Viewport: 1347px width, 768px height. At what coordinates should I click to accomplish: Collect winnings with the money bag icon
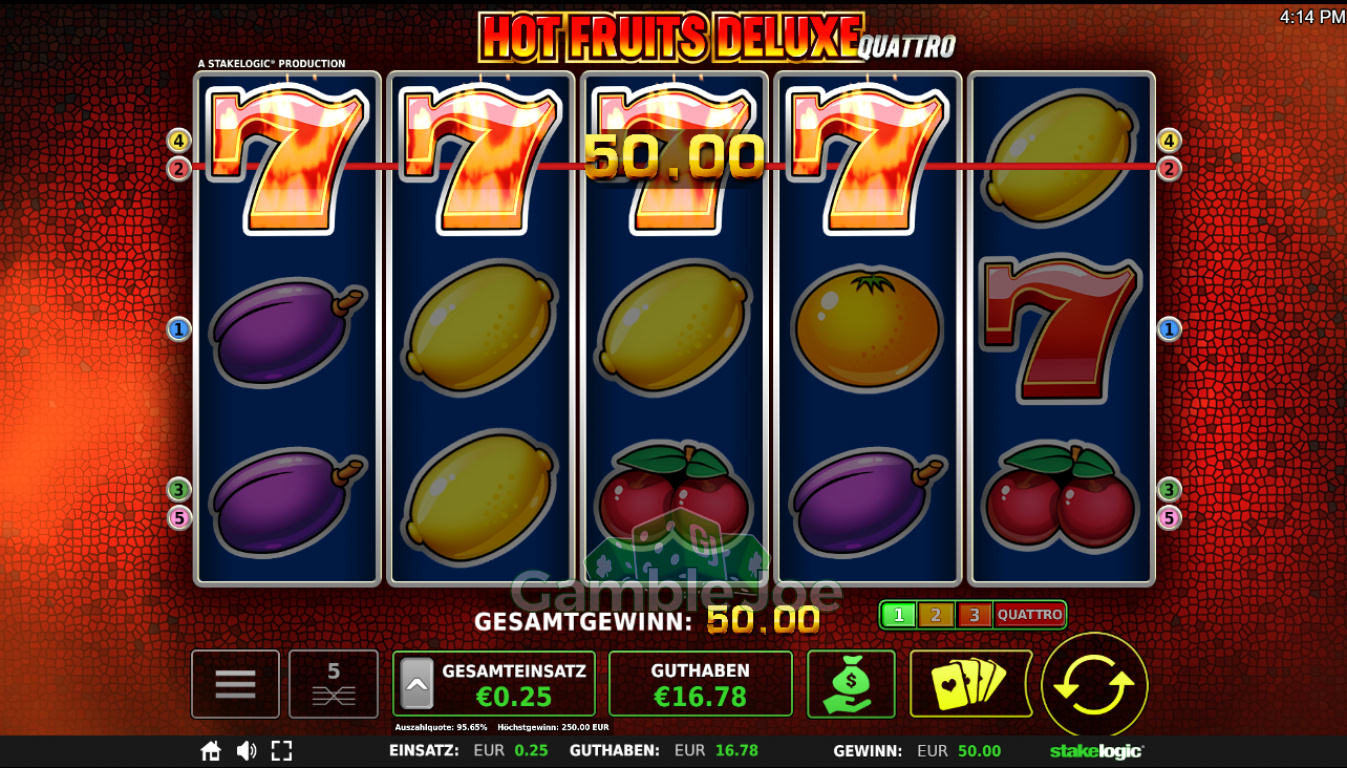pos(851,684)
